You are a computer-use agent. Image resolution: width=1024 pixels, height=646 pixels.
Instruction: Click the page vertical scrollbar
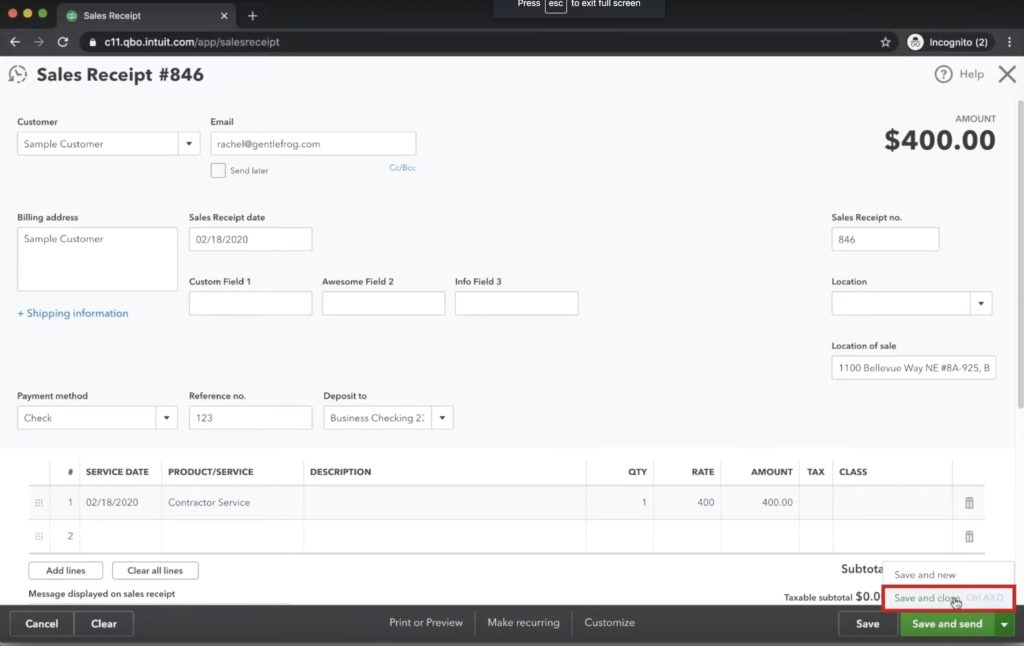tap(1020, 255)
